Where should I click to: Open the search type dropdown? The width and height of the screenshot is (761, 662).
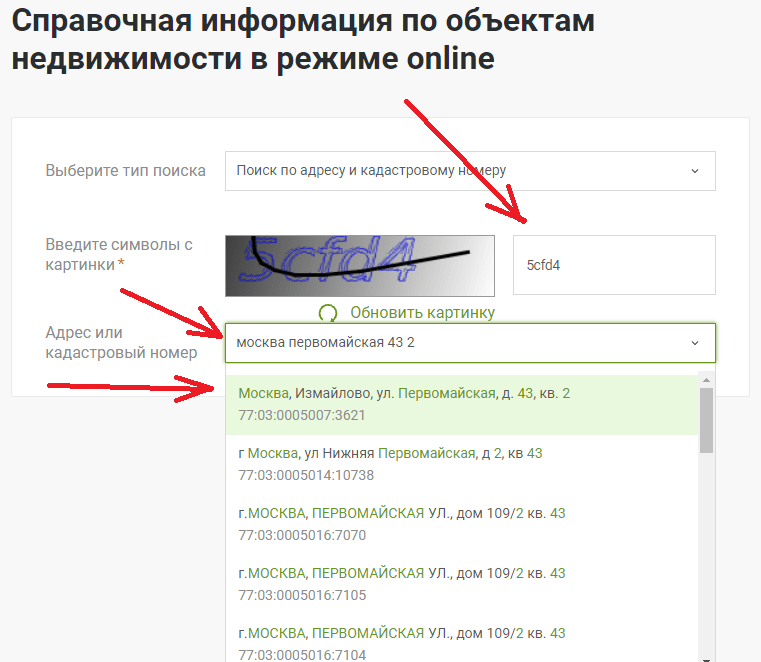(470, 171)
